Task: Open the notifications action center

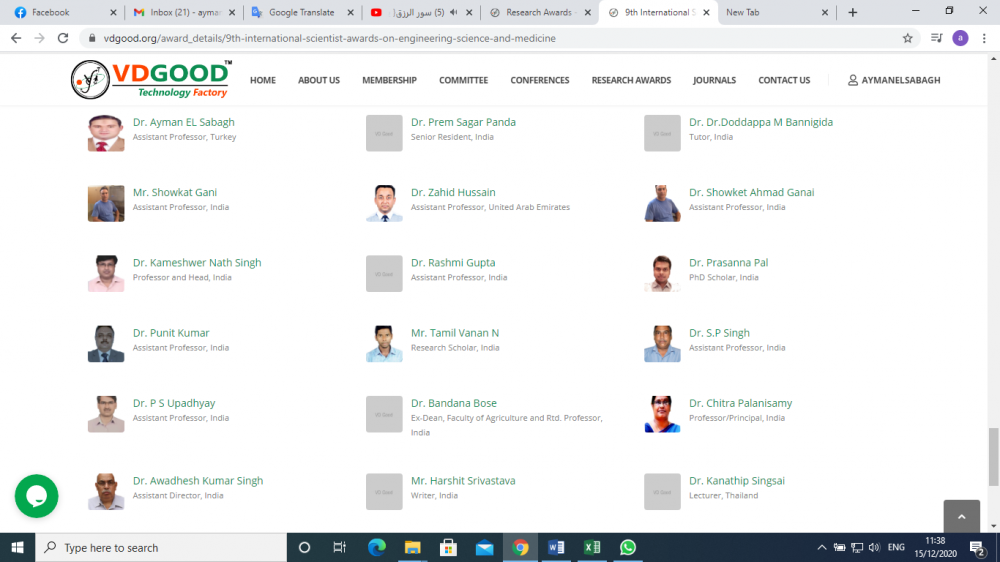Action: pyautogui.click(x=977, y=547)
